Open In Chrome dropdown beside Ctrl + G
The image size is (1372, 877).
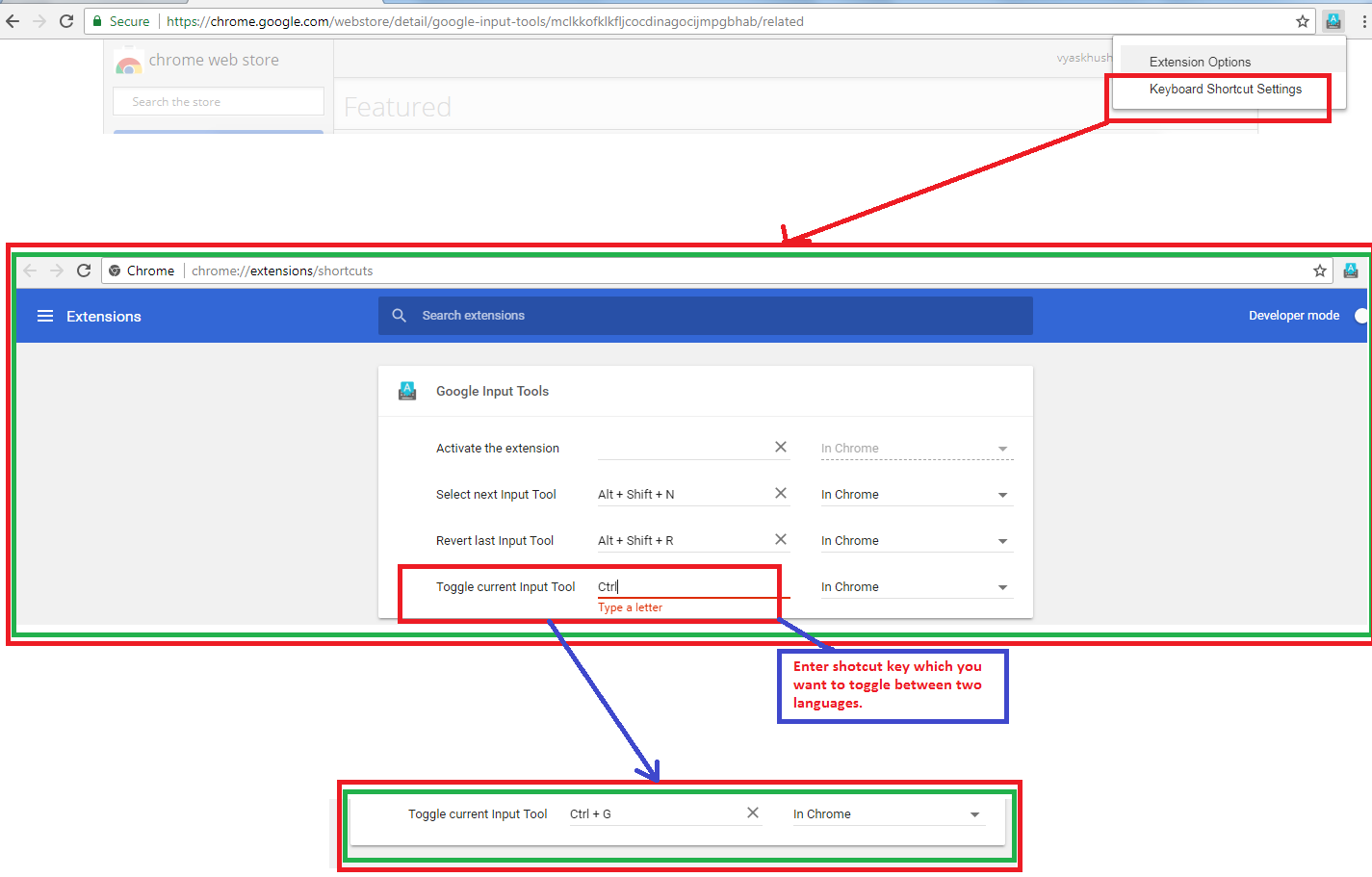[890, 814]
